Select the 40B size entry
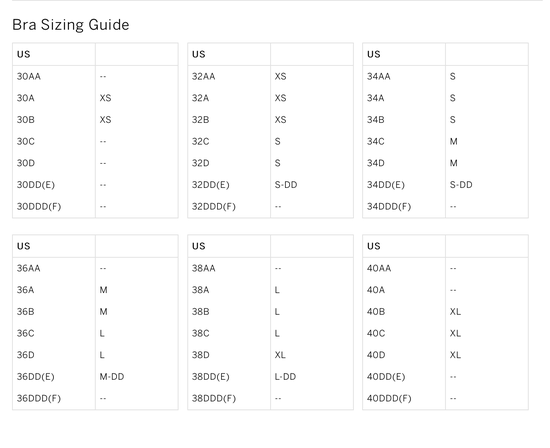The image size is (550, 448). tap(376, 312)
